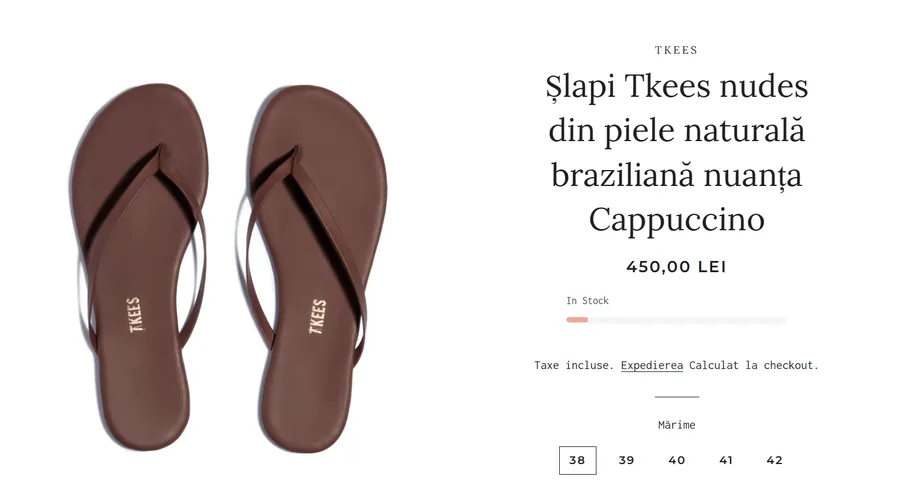This screenshot has height=493, width=900.
Task: Select size 38
Action: (577, 460)
